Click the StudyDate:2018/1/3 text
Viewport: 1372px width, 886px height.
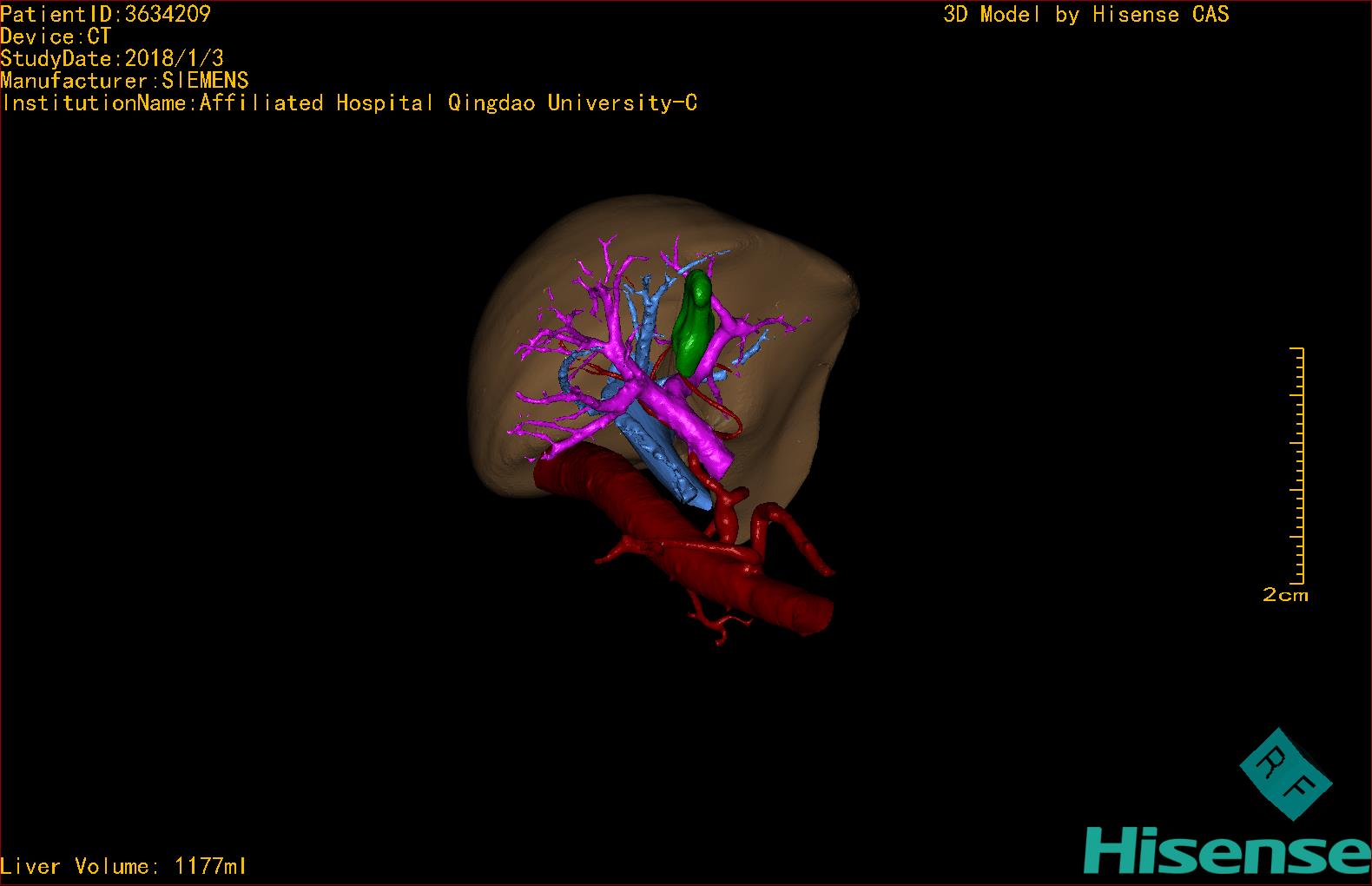tap(112, 58)
